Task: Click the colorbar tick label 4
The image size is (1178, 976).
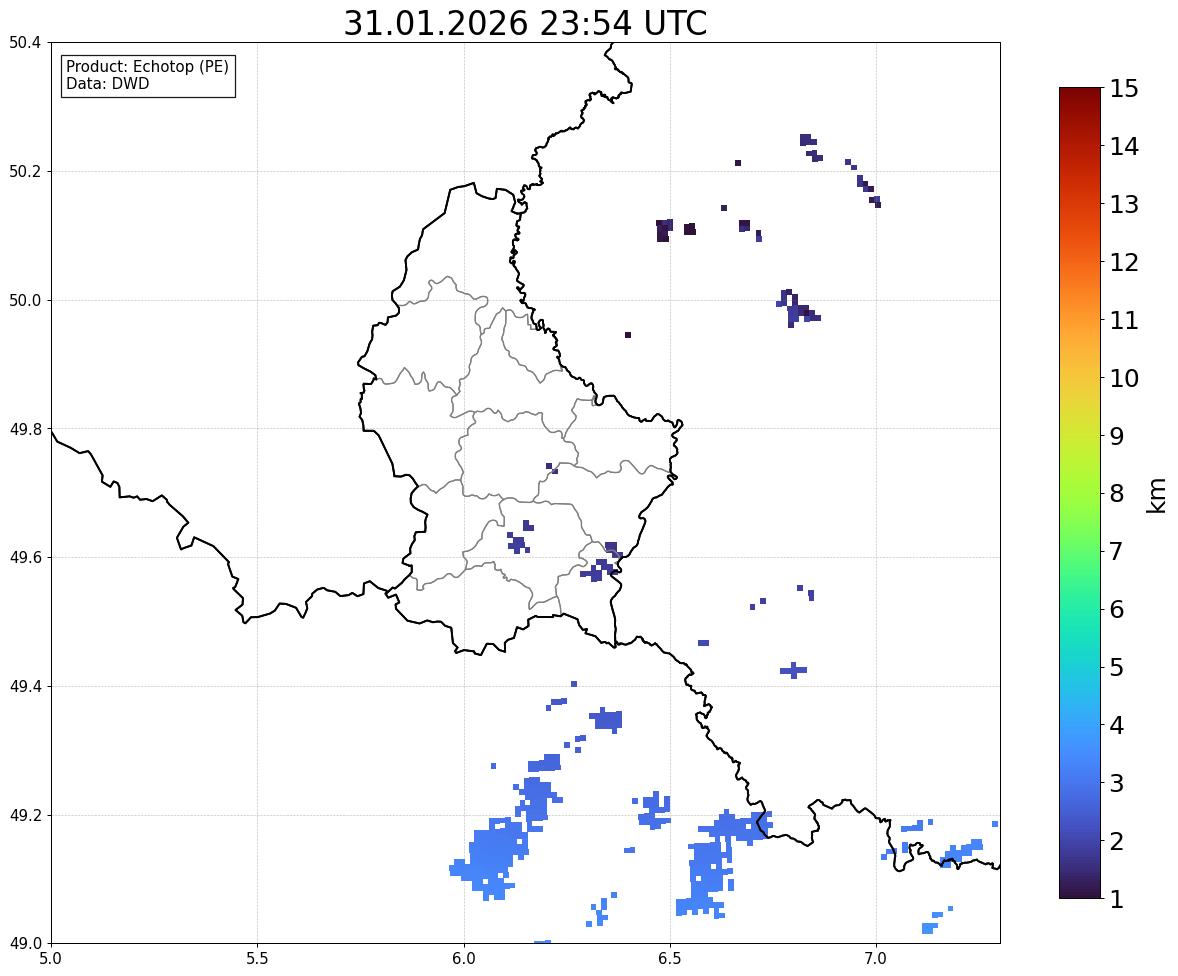Action: tap(1117, 725)
